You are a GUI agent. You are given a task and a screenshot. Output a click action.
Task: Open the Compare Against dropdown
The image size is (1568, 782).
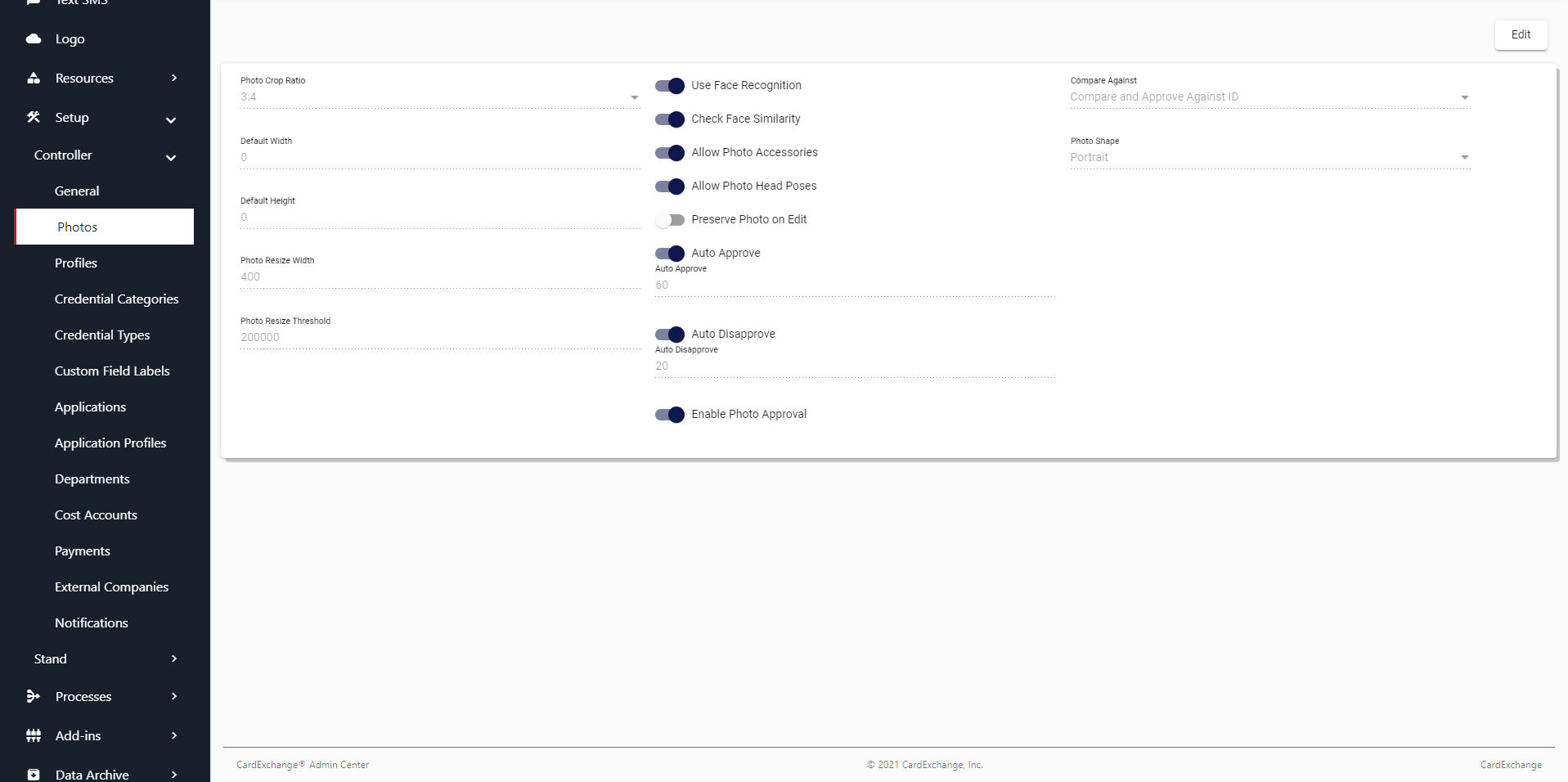tap(1269, 97)
